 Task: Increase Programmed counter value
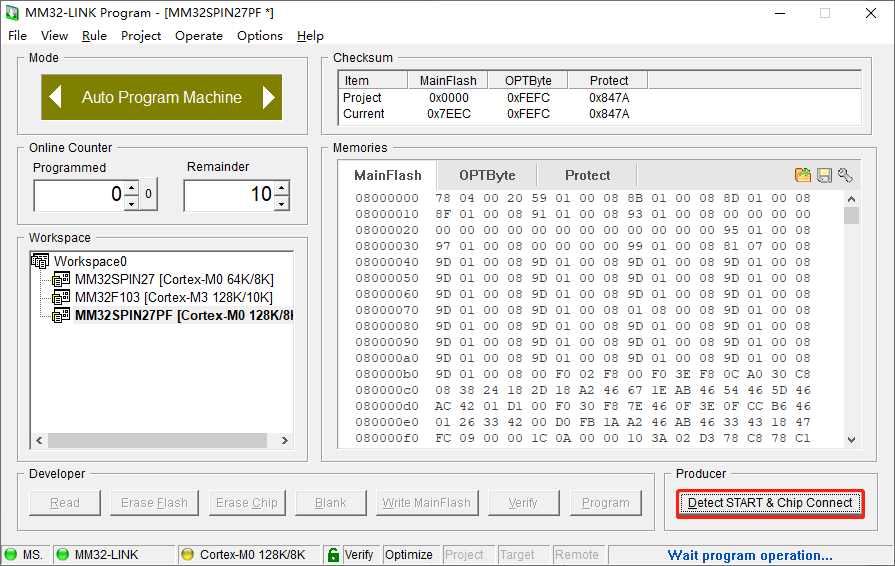132,188
